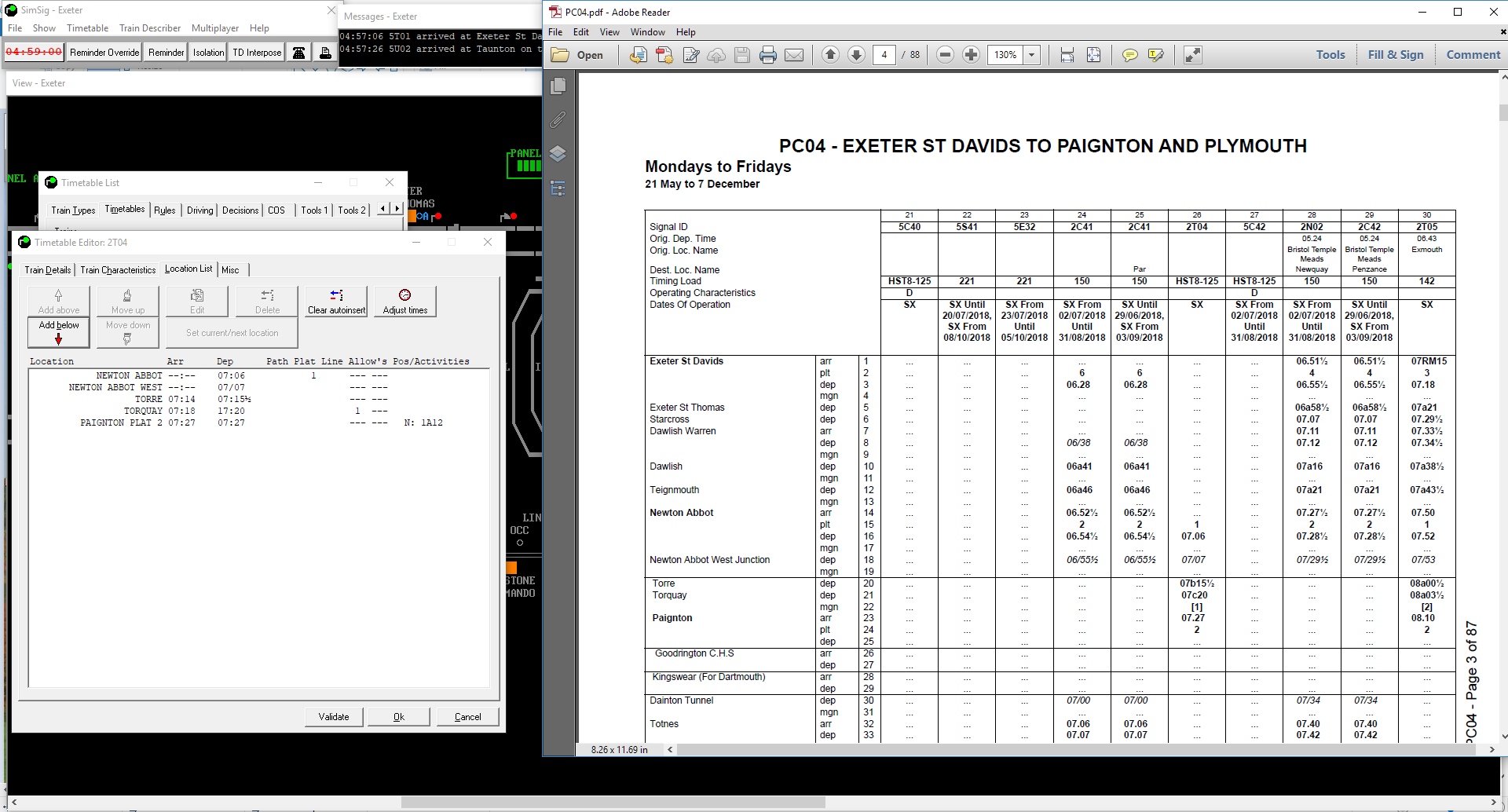Image resolution: width=1508 pixels, height=812 pixels.
Task: Switch to the Misc tab
Action: [x=230, y=269]
